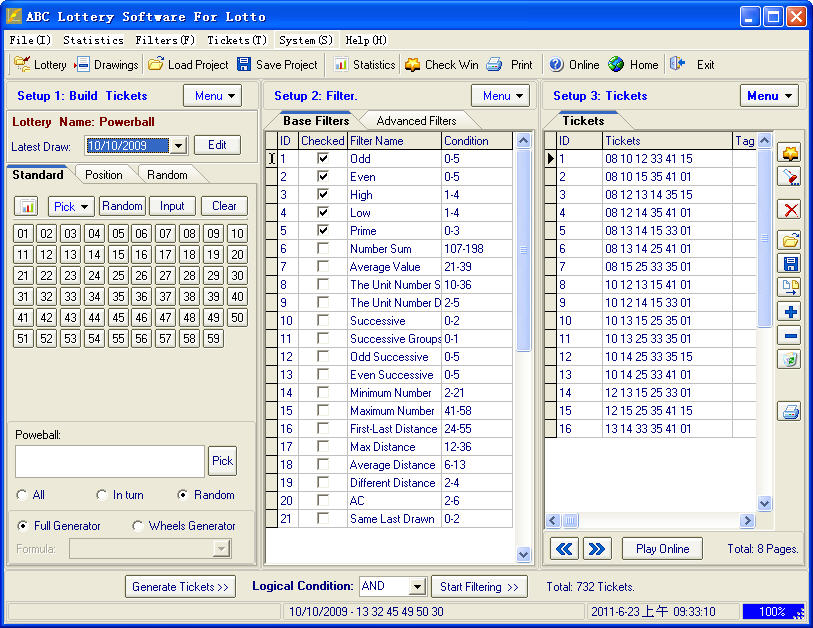
Task: Click the Powerball numbers input field
Action: coord(110,461)
